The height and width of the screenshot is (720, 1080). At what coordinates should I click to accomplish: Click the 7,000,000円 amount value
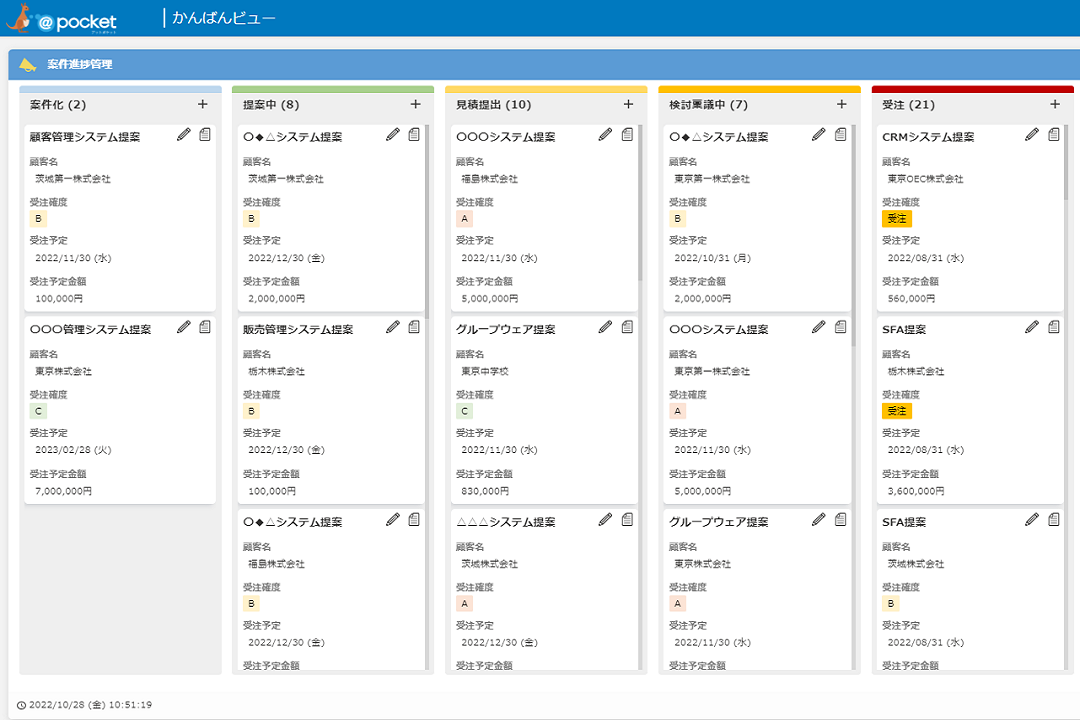(63, 491)
